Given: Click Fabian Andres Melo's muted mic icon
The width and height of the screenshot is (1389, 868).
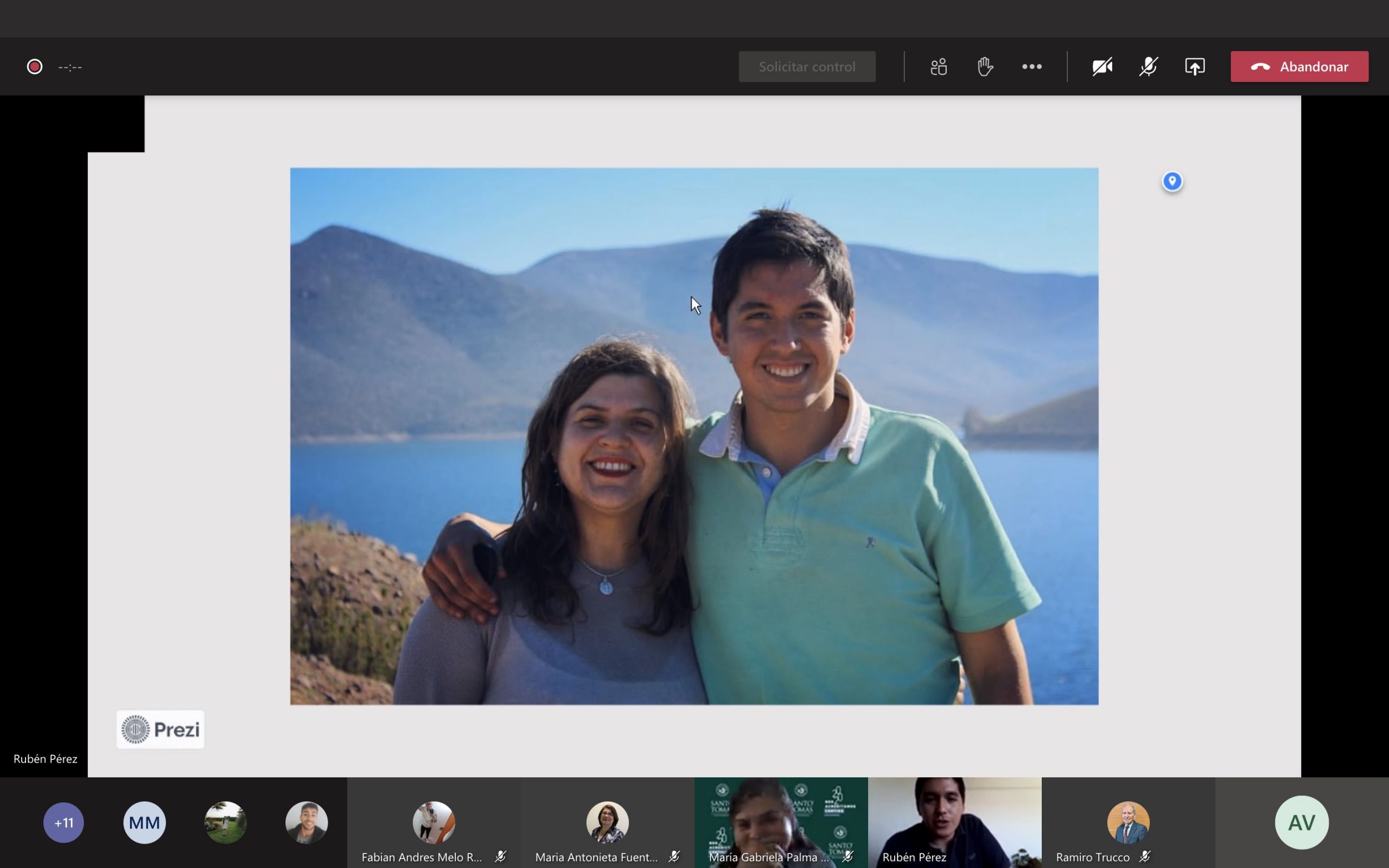Looking at the screenshot, I should [x=500, y=857].
